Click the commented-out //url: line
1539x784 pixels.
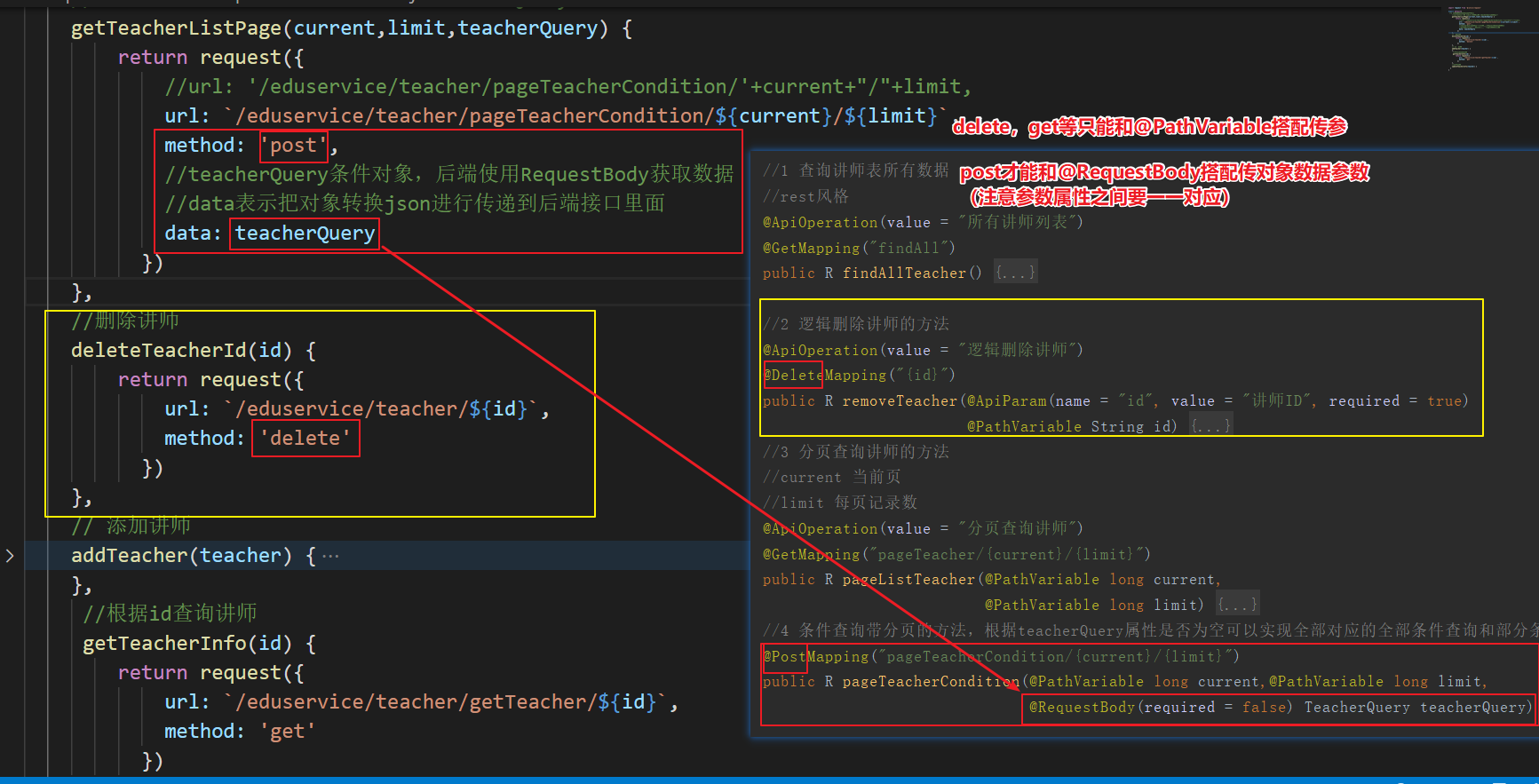pyautogui.click(x=568, y=87)
